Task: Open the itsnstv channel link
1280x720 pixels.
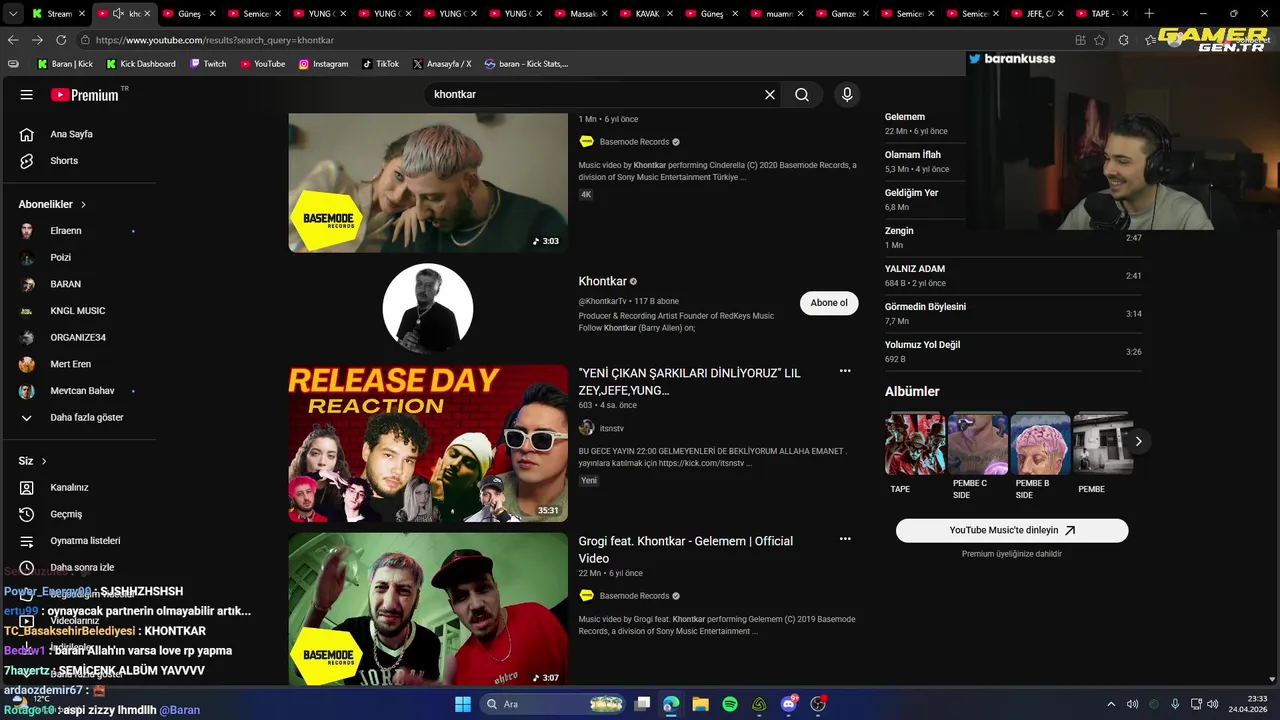Action: [611, 428]
